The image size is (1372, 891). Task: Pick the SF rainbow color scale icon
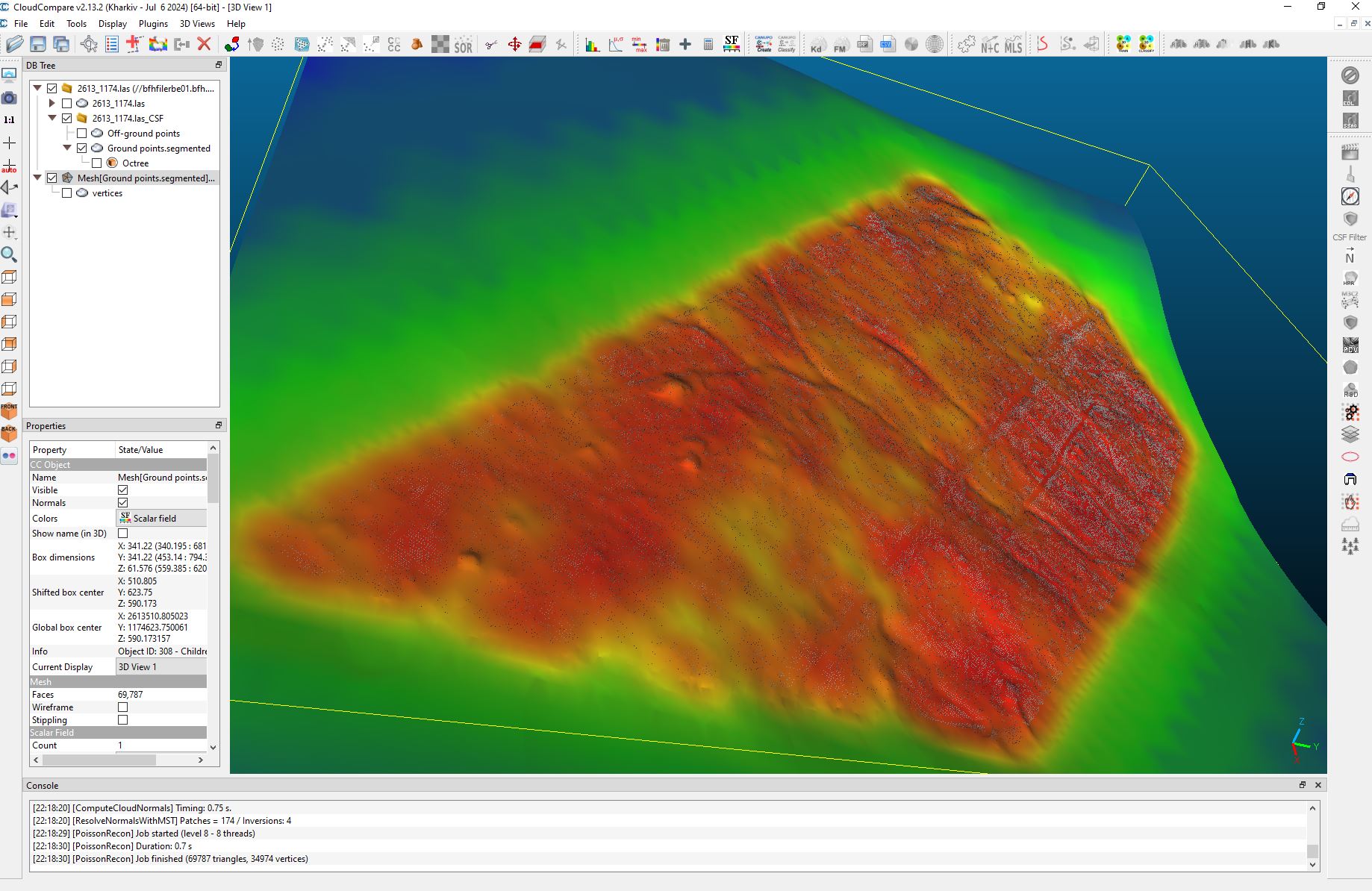(x=732, y=44)
